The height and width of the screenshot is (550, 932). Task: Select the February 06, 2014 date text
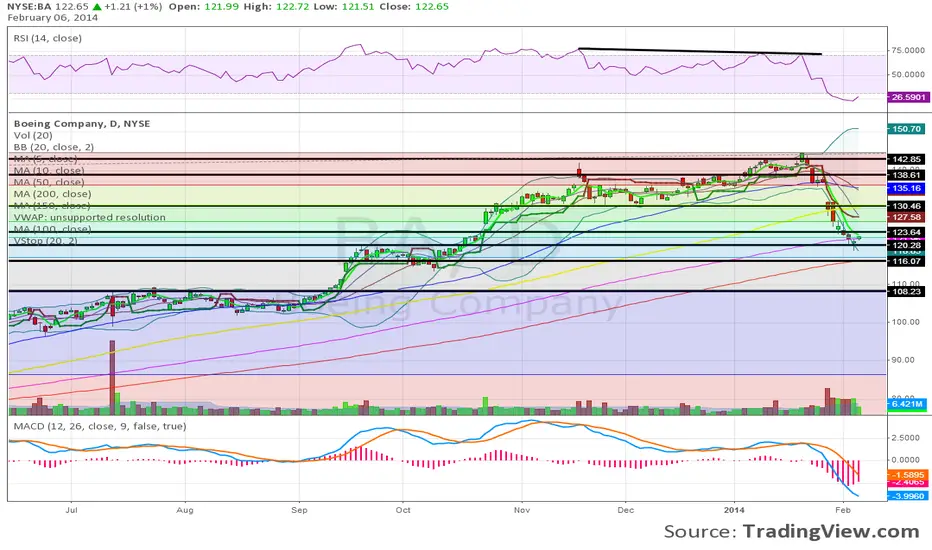click(x=53, y=18)
